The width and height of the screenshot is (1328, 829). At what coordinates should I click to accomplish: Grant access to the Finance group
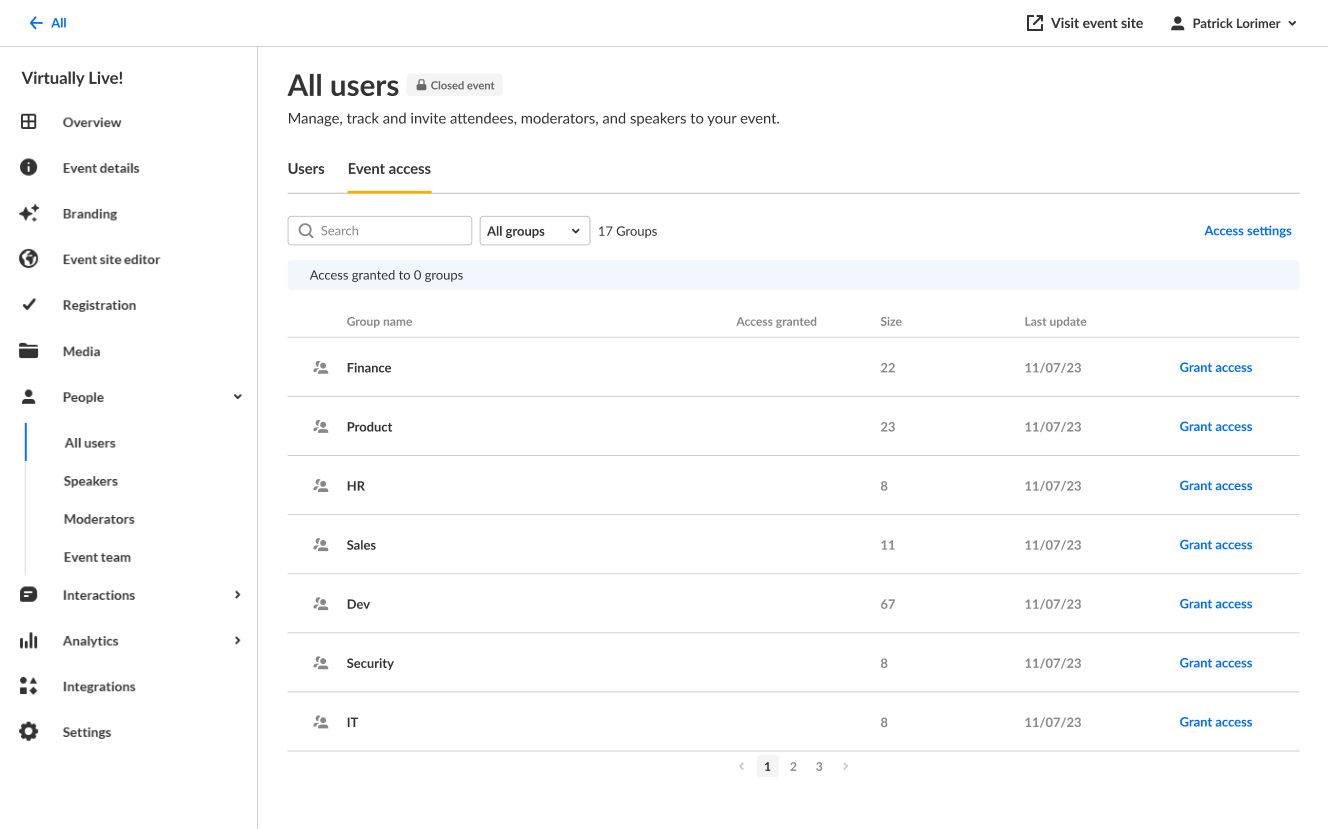tap(1215, 368)
